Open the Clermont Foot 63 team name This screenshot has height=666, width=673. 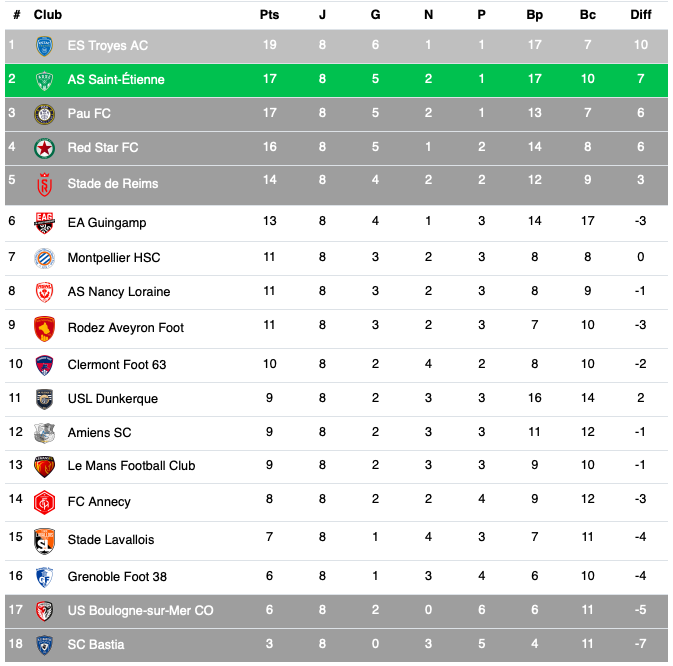117,365
